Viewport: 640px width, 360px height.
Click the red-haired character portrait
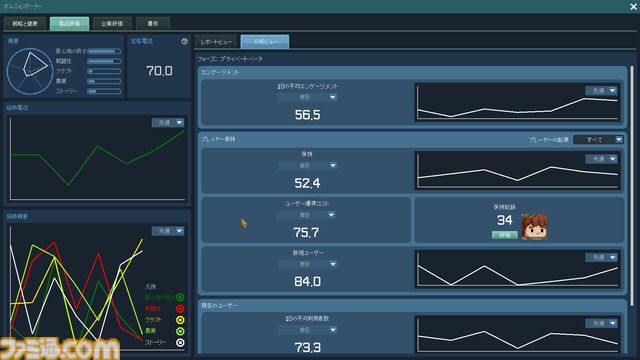[534, 226]
